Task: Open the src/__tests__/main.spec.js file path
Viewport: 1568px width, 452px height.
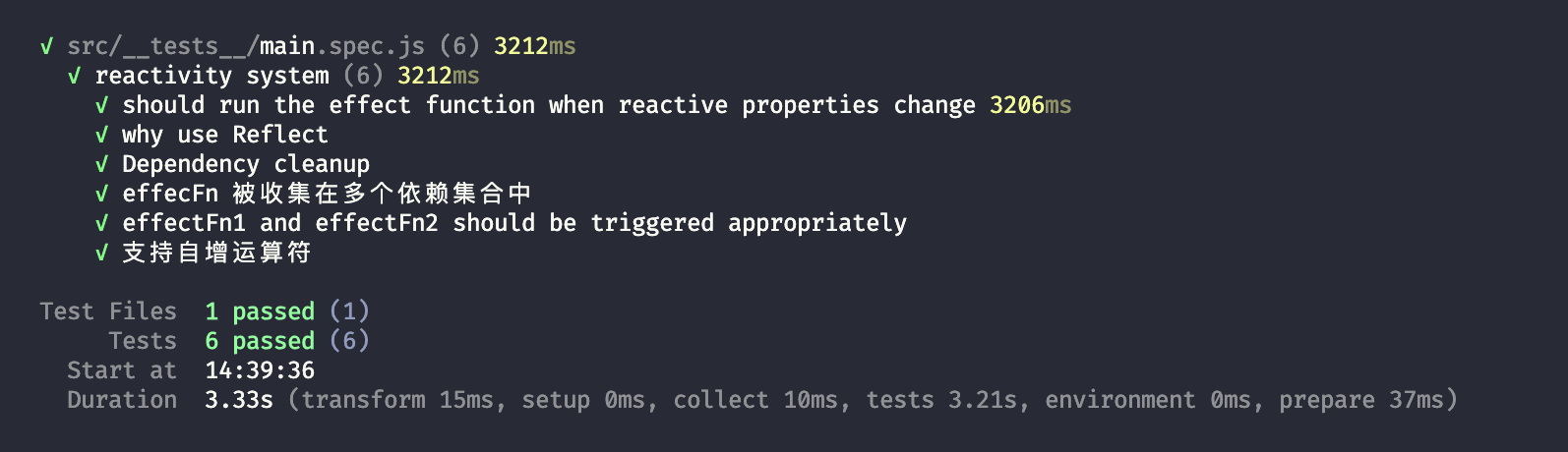Action: [246, 46]
